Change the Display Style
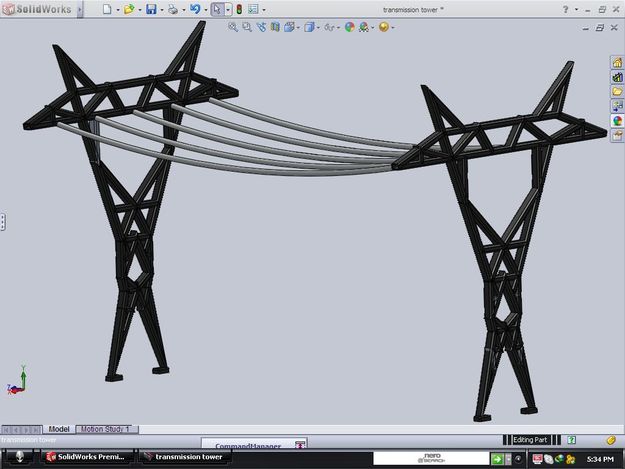Viewport: 625px width, 469px height. [309, 27]
